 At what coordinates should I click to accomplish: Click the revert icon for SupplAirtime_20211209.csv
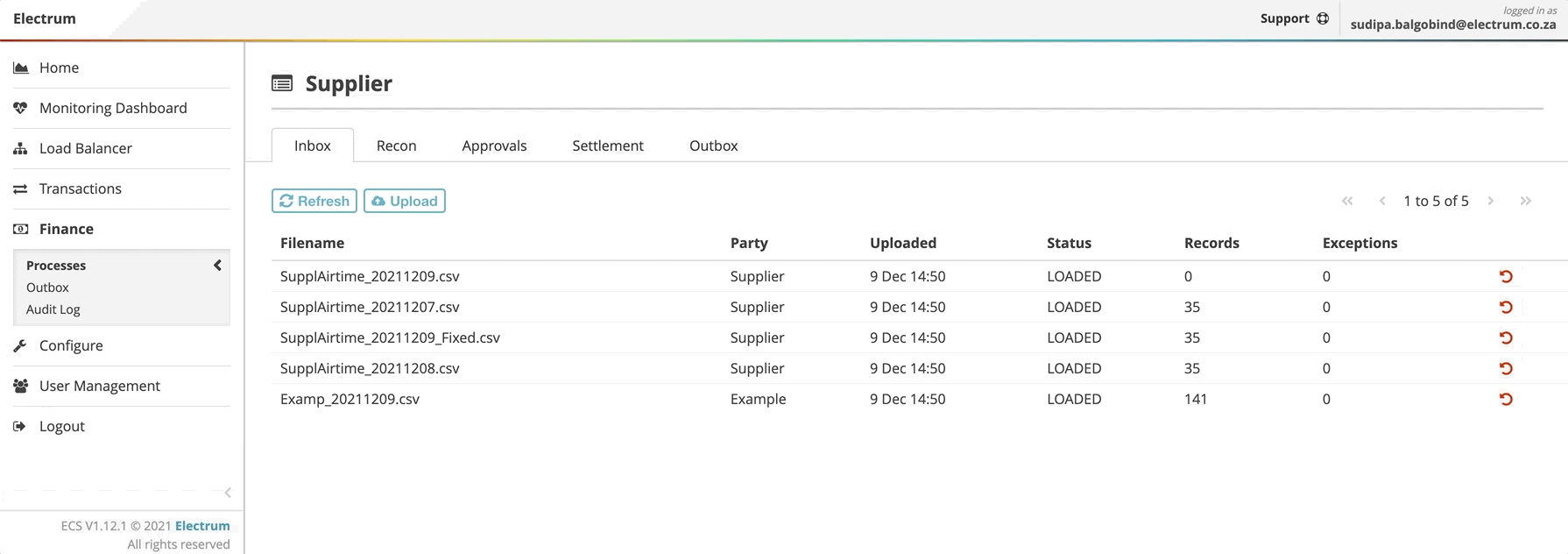click(1506, 276)
